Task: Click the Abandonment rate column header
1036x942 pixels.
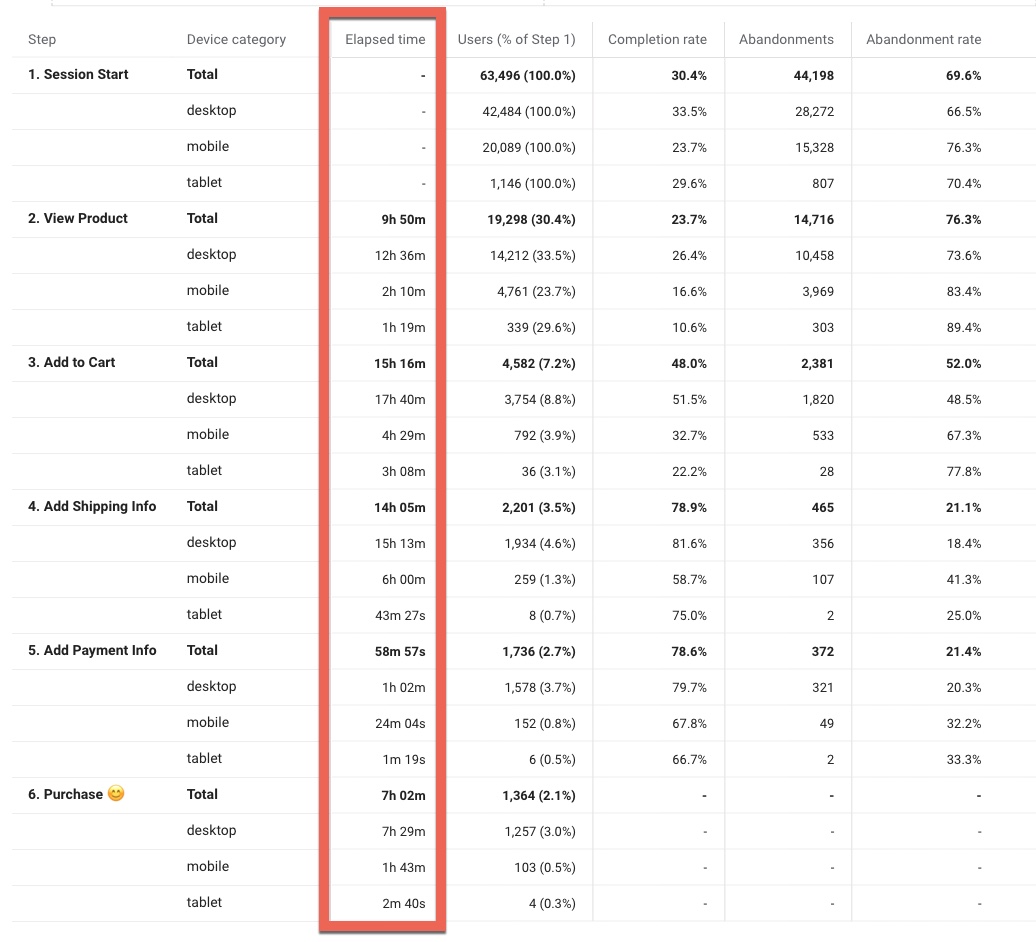Action: 924,40
